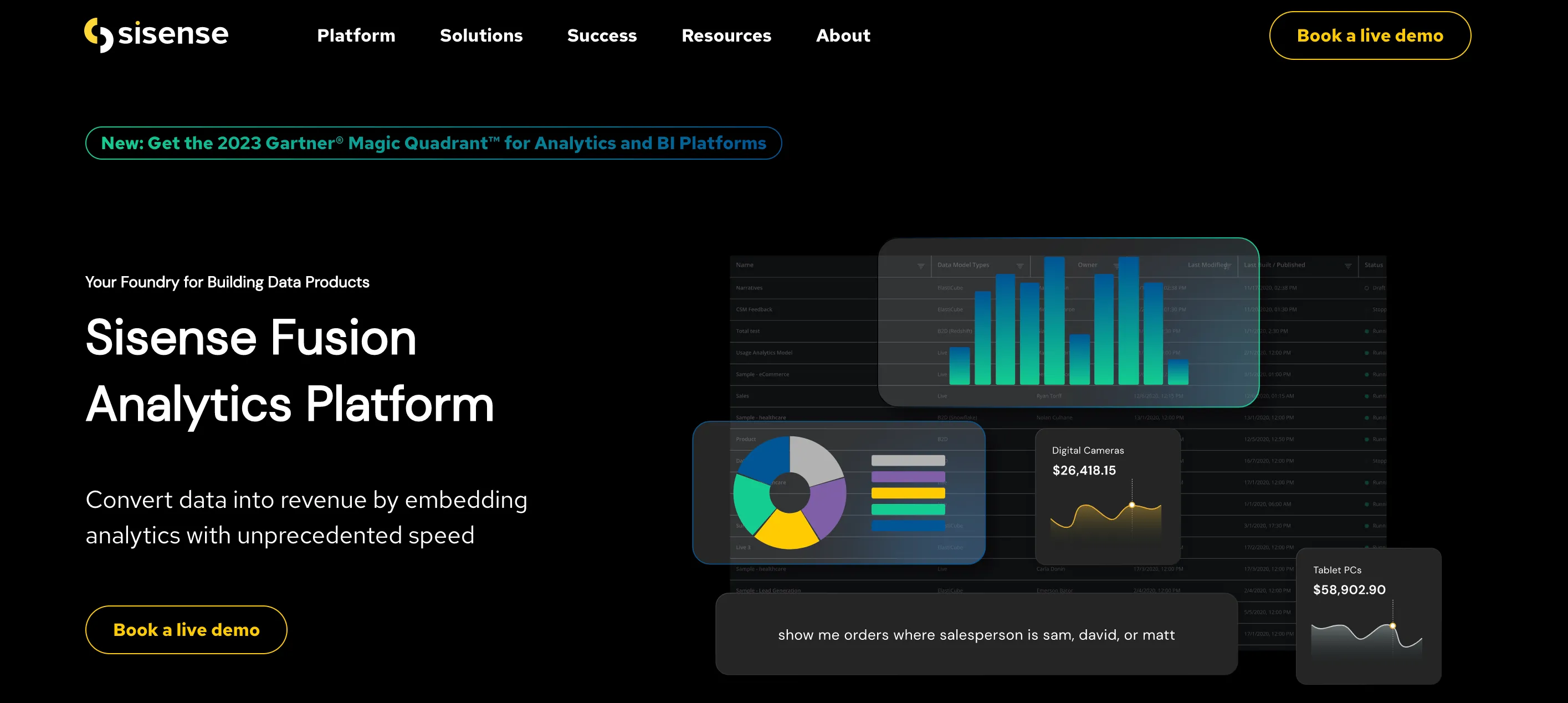Click the donut chart in the illustration
This screenshot has height=703, width=1568.
[x=790, y=492]
